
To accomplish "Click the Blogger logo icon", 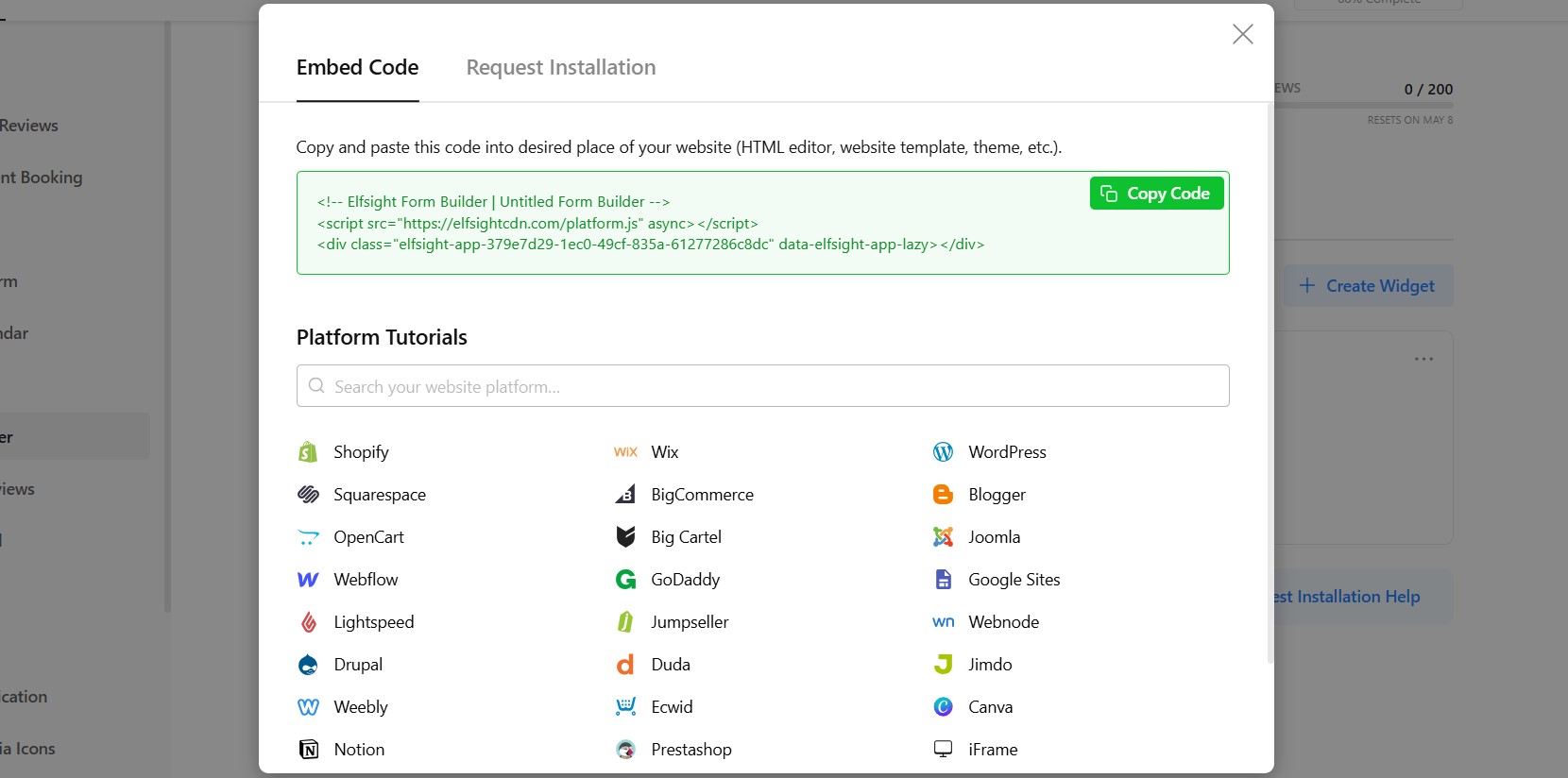I will point(943,495).
